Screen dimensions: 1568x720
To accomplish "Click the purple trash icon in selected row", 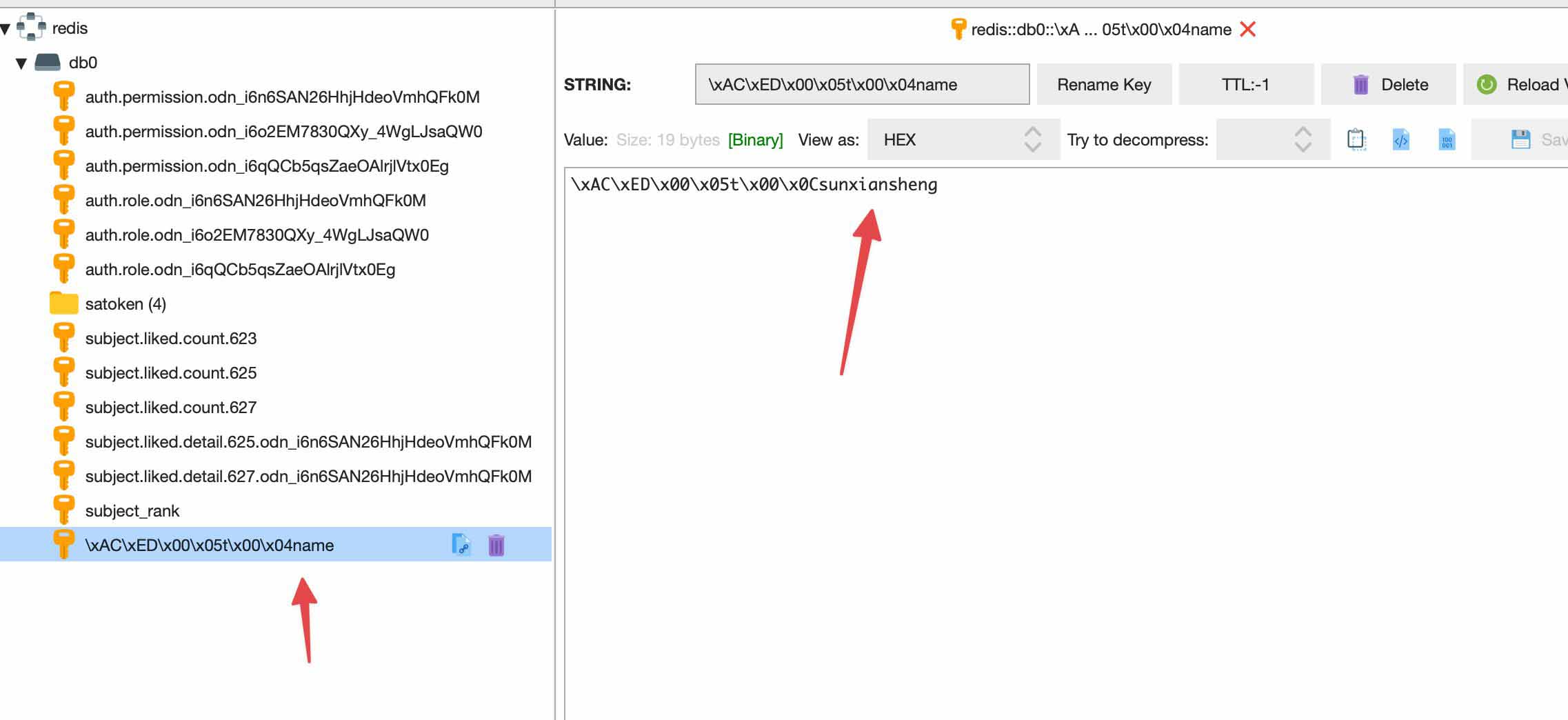I will click(496, 545).
